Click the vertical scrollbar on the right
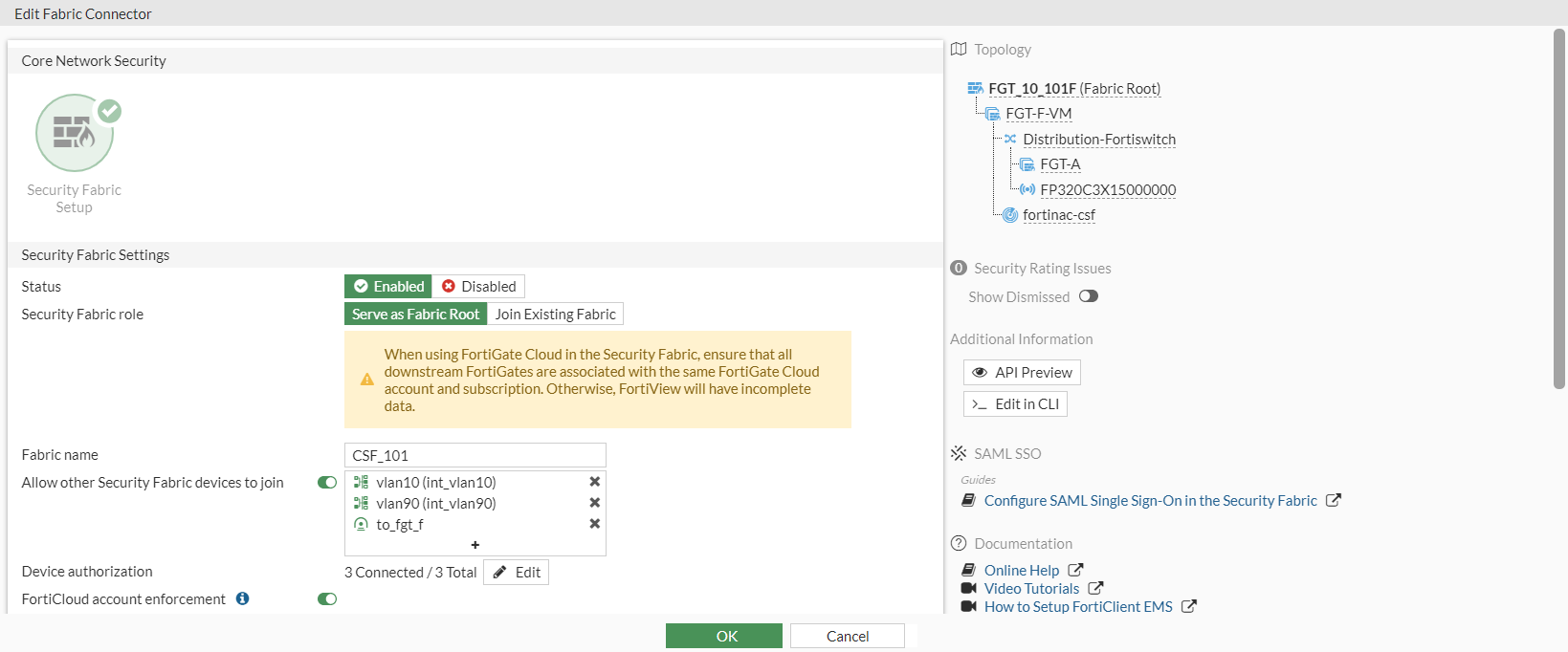1568x652 pixels. tap(1559, 210)
